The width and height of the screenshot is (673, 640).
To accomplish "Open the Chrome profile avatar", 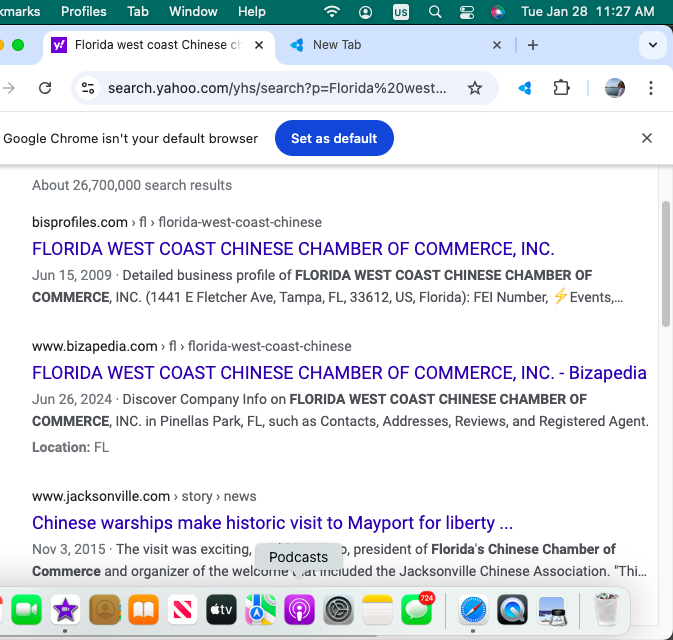I will pos(615,88).
